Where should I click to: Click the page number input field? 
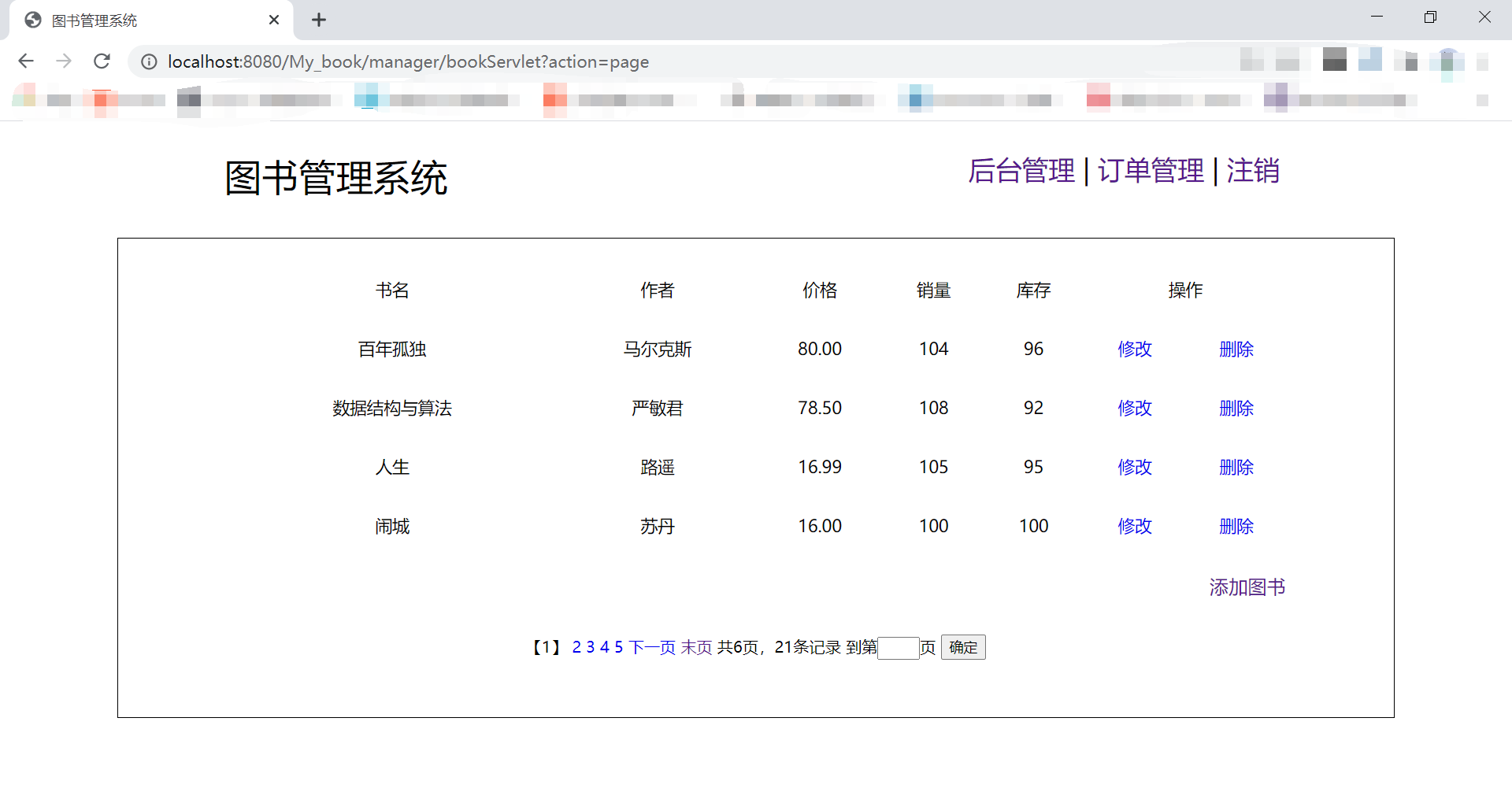pos(899,648)
